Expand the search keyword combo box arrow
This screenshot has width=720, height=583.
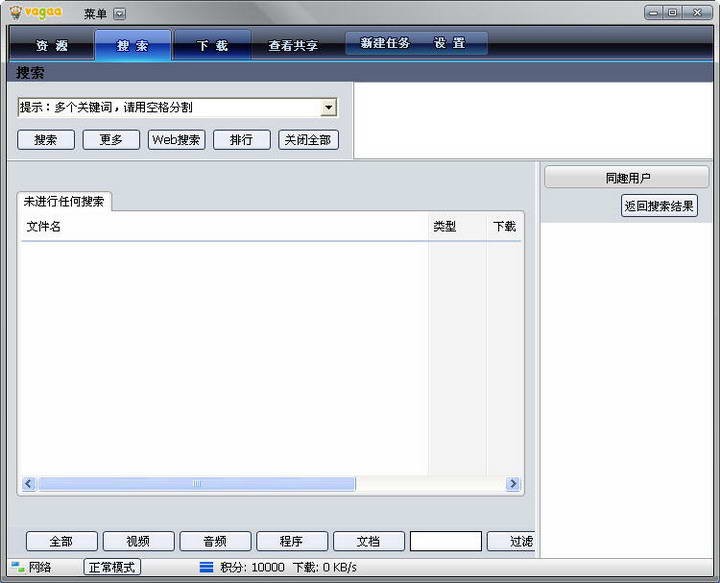tap(328, 108)
